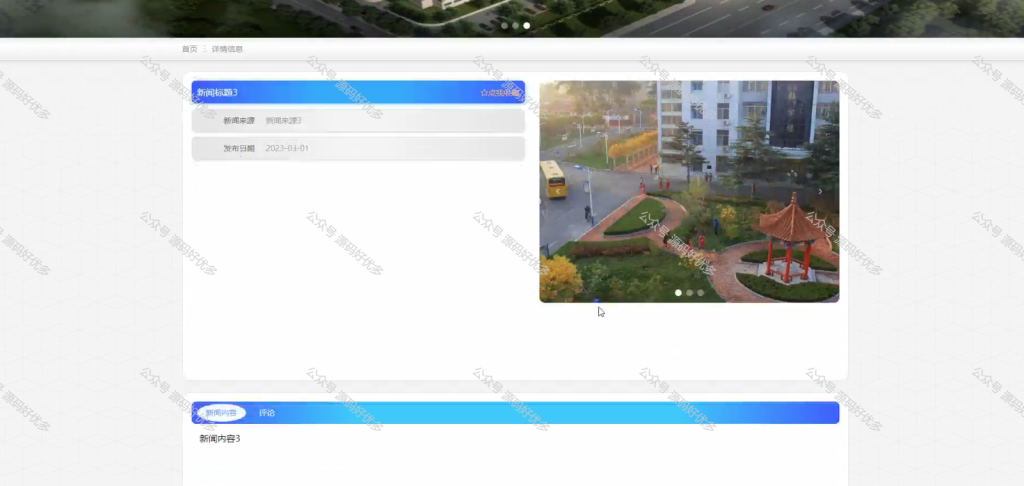Click the campus photo in the news carousel
The width and height of the screenshot is (1024, 486).
click(689, 191)
